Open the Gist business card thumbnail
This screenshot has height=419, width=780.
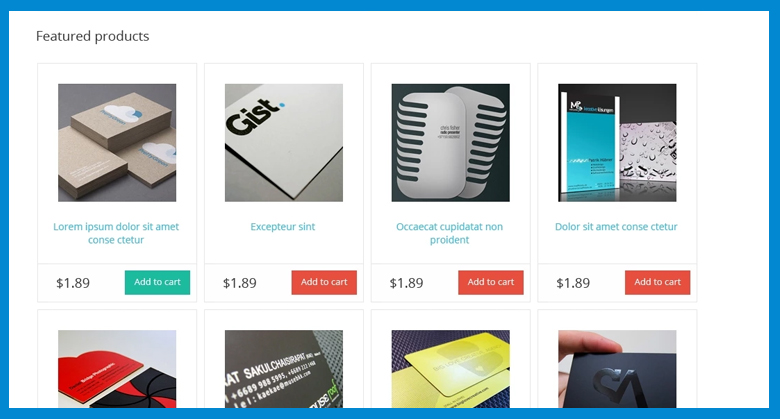[284, 142]
